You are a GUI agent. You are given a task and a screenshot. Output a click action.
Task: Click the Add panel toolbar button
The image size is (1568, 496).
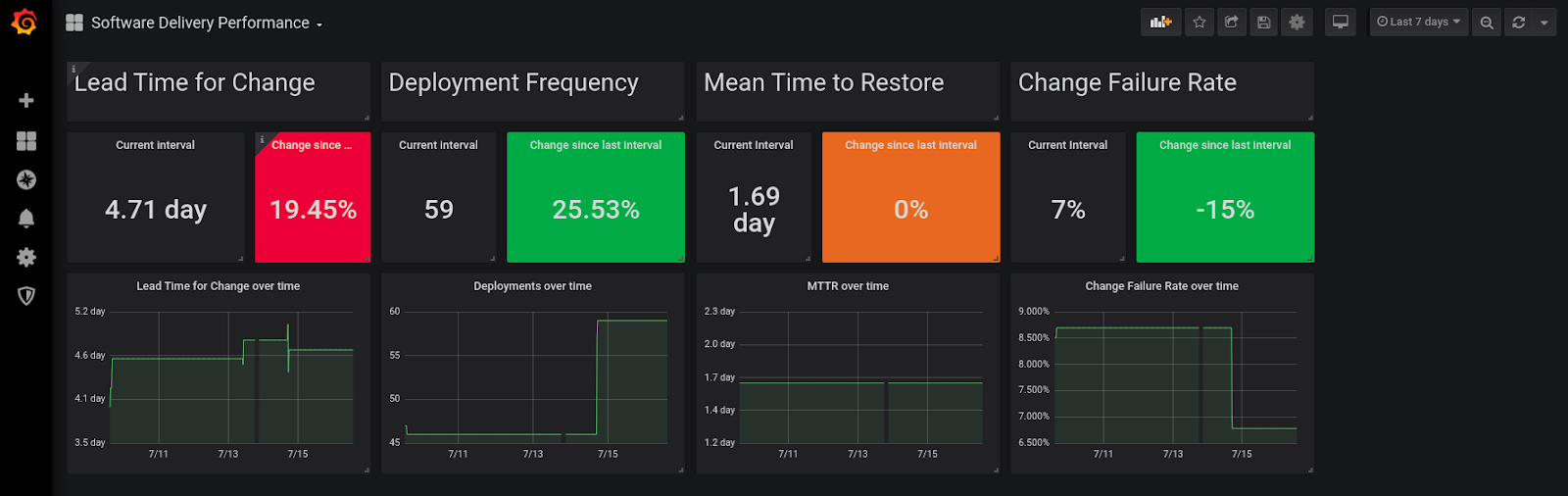[x=1160, y=22]
